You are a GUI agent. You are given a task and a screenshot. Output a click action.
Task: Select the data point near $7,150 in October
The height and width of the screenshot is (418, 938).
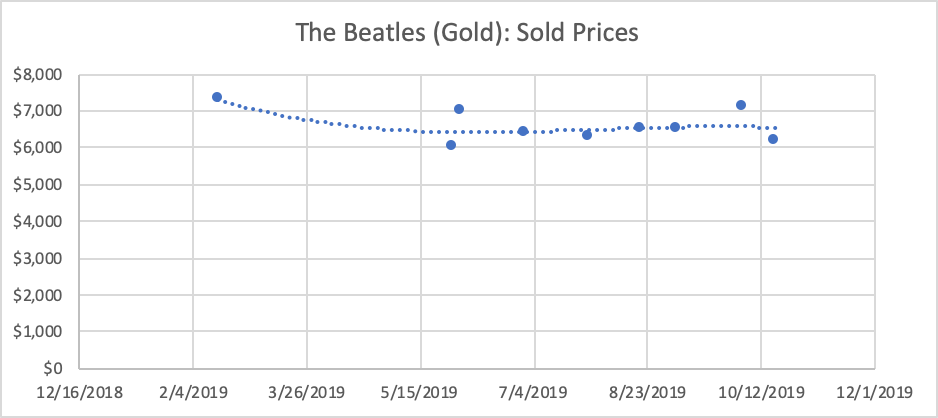[x=741, y=105]
